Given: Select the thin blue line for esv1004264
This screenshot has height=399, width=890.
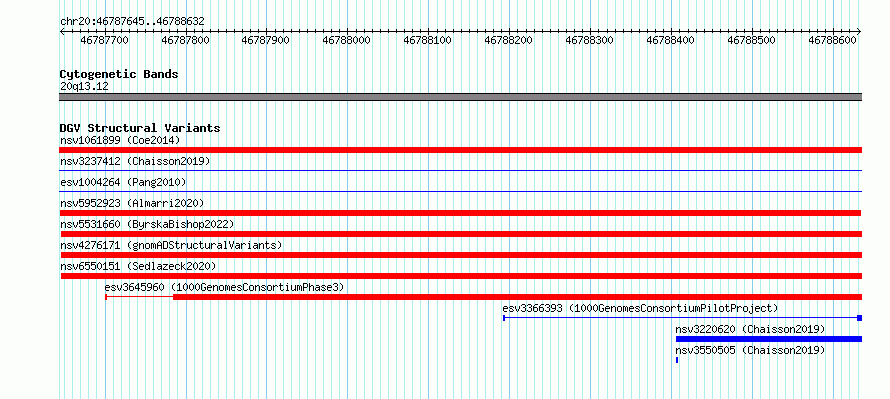Looking at the screenshot, I should coord(460,191).
